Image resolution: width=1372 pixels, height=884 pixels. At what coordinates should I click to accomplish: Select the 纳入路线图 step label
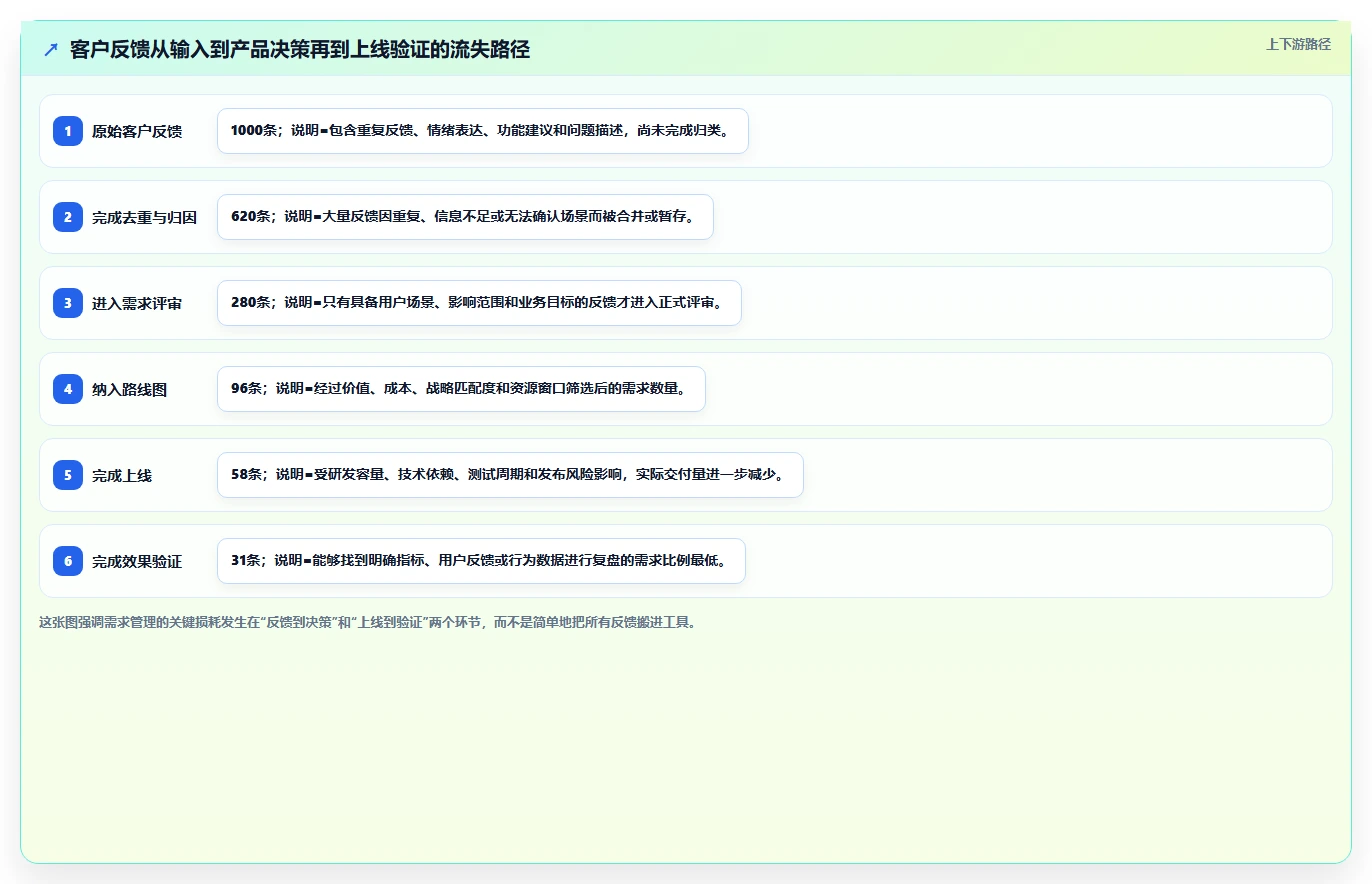point(129,389)
